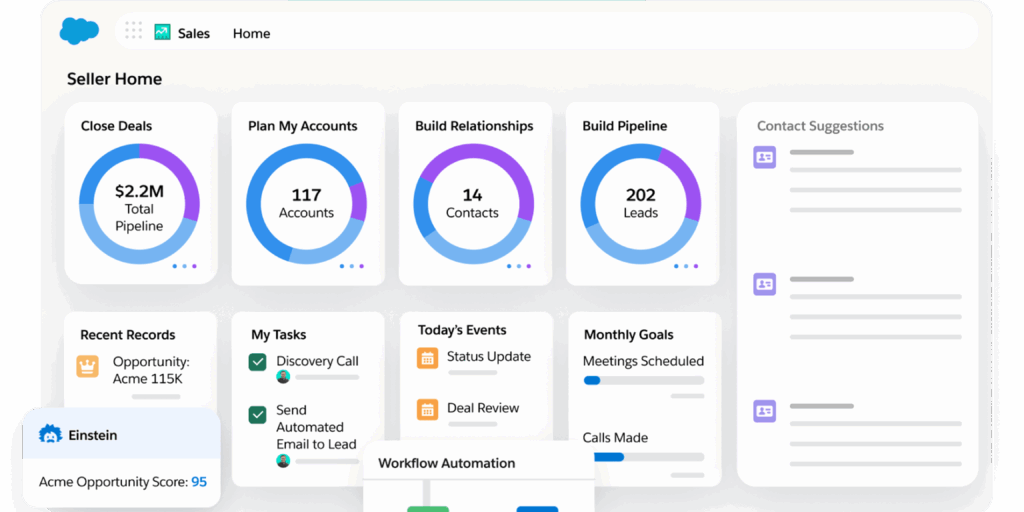Click the crown icon beside Opportunity Acme 115K
Screen dimensions: 1024x512
click(x=88, y=366)
